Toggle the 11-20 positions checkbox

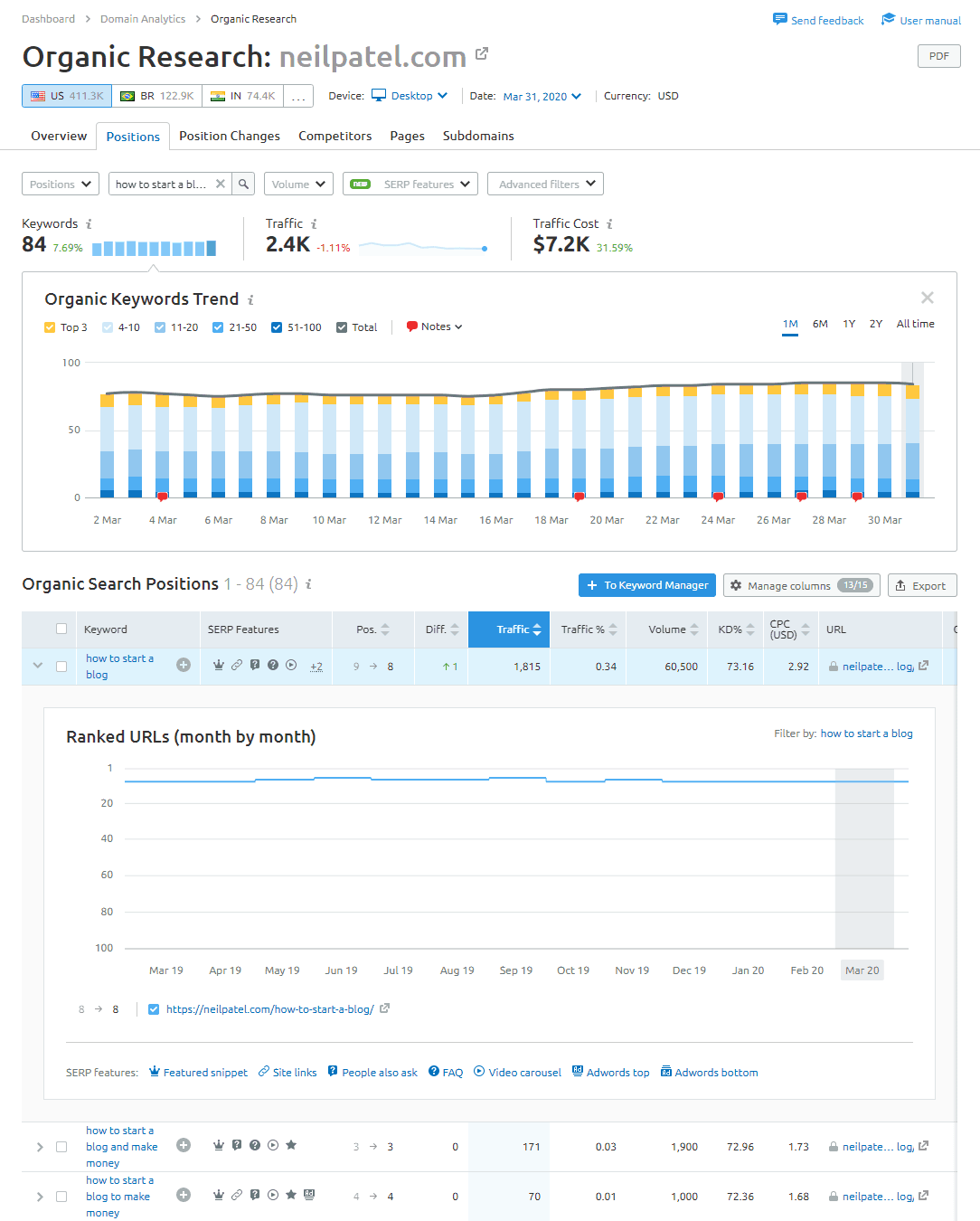[160, 327]
